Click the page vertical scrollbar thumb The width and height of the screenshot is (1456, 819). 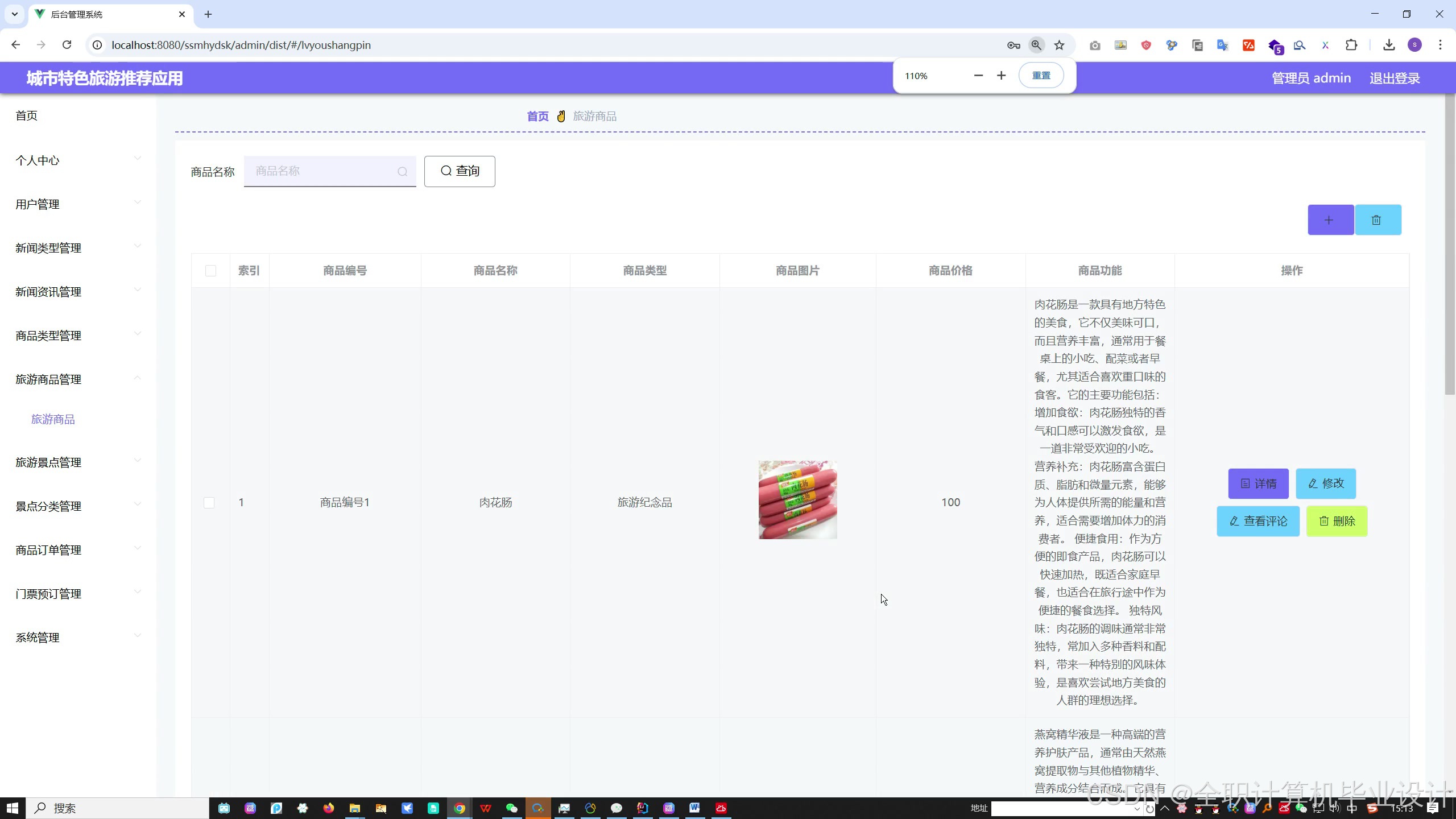(1449, 245)
